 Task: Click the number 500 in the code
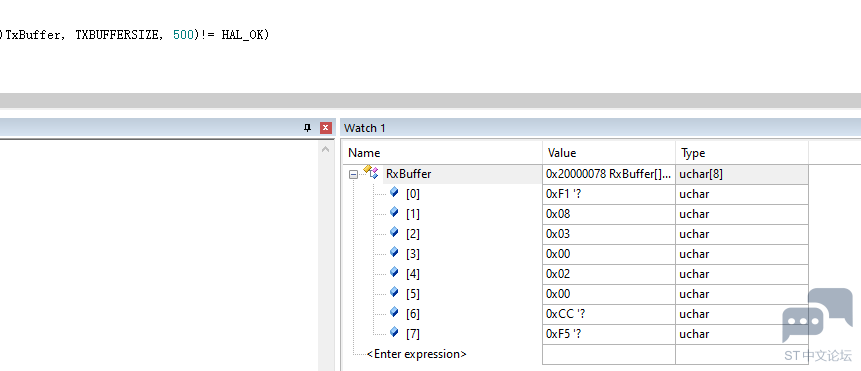point(183,35)
